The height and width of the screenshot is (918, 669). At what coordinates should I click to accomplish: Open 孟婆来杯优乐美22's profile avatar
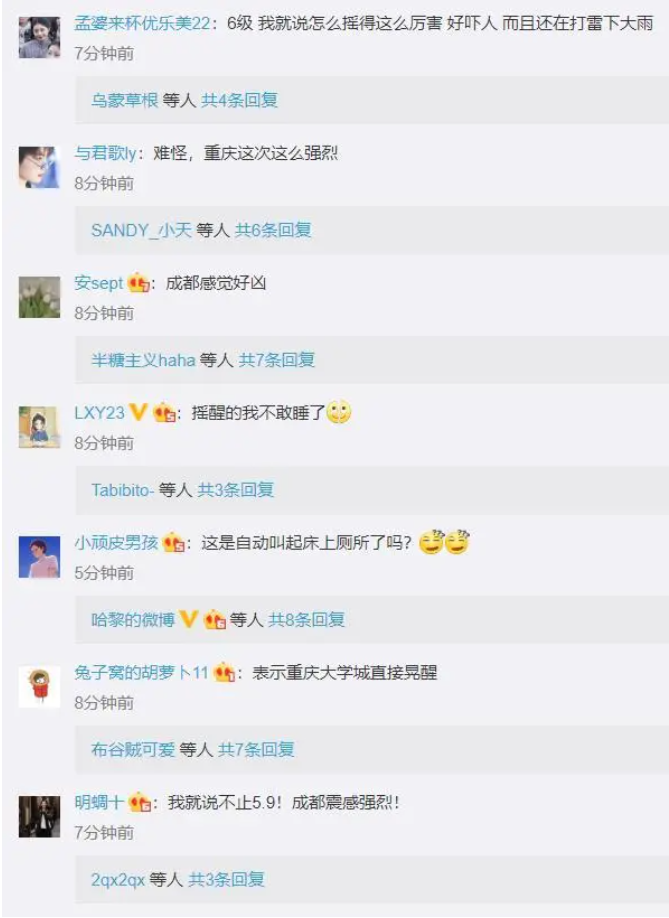[x=39, y=37]
